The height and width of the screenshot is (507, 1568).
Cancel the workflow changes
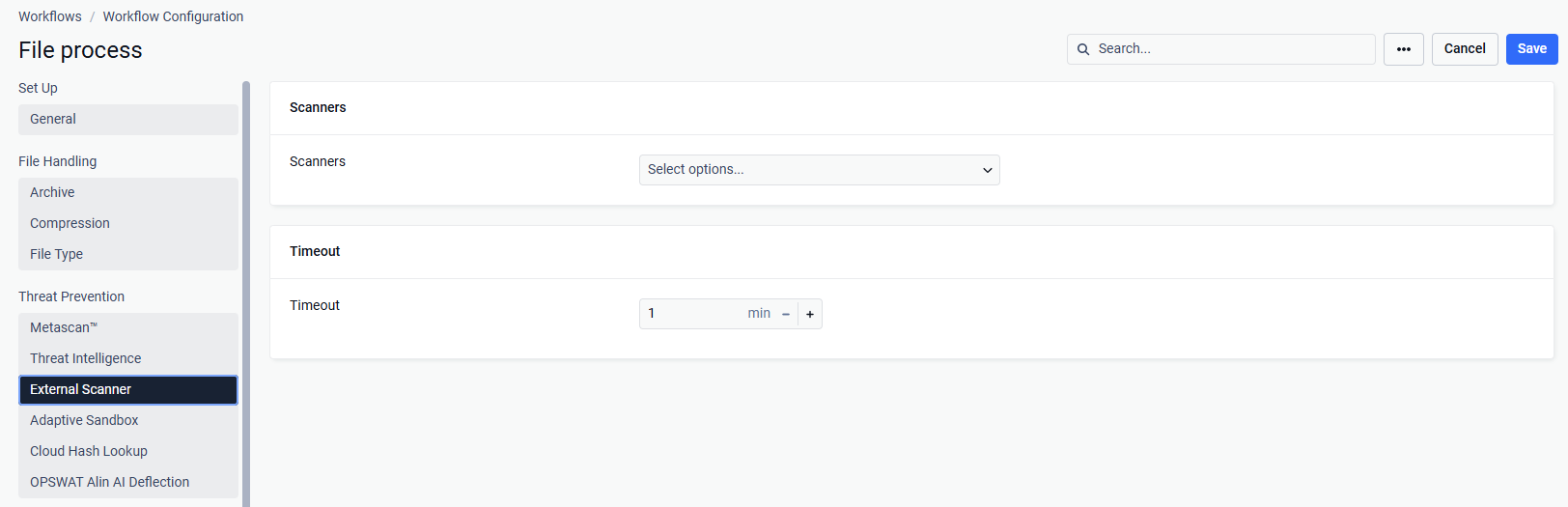point(1465,49)
